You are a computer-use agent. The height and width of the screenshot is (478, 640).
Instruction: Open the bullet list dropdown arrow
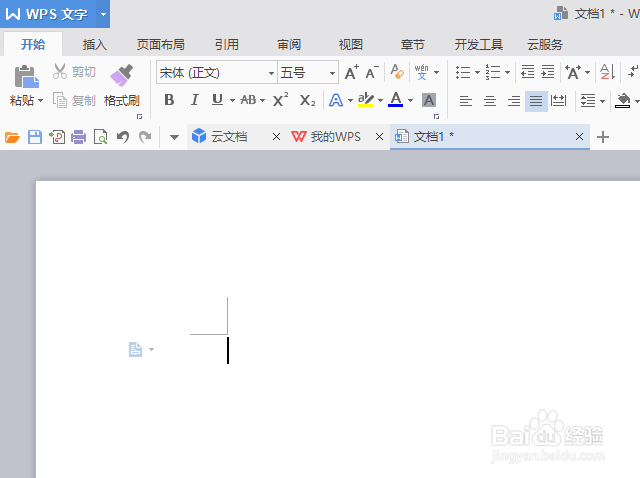pos(477,73)
